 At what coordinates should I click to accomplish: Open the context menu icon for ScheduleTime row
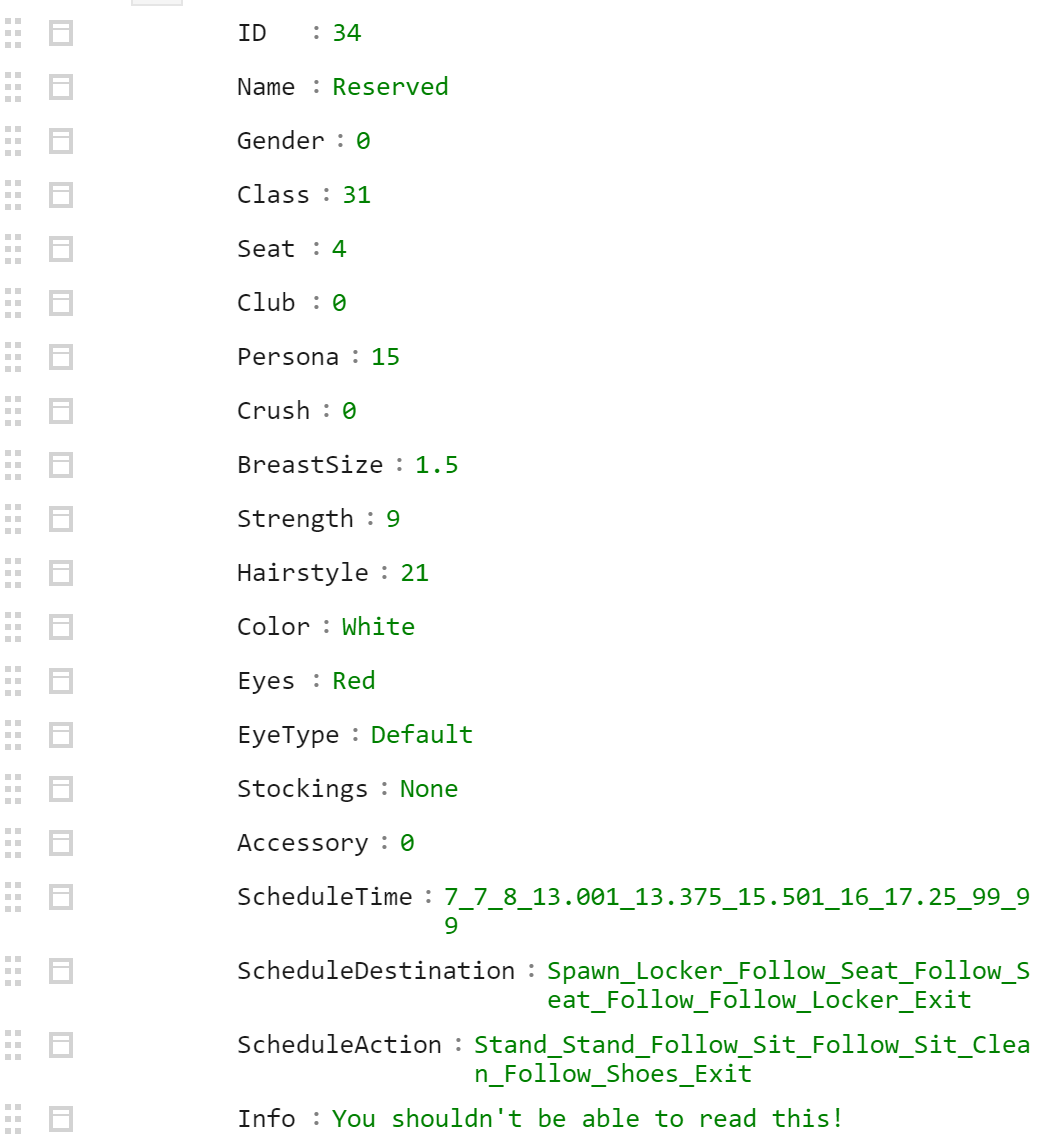click(x=61, y=897)
